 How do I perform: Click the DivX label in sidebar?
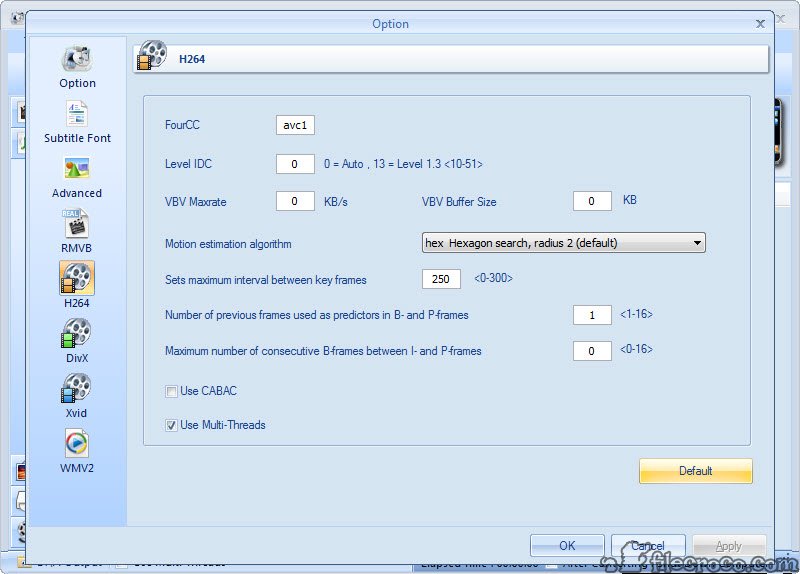[77, 358]
